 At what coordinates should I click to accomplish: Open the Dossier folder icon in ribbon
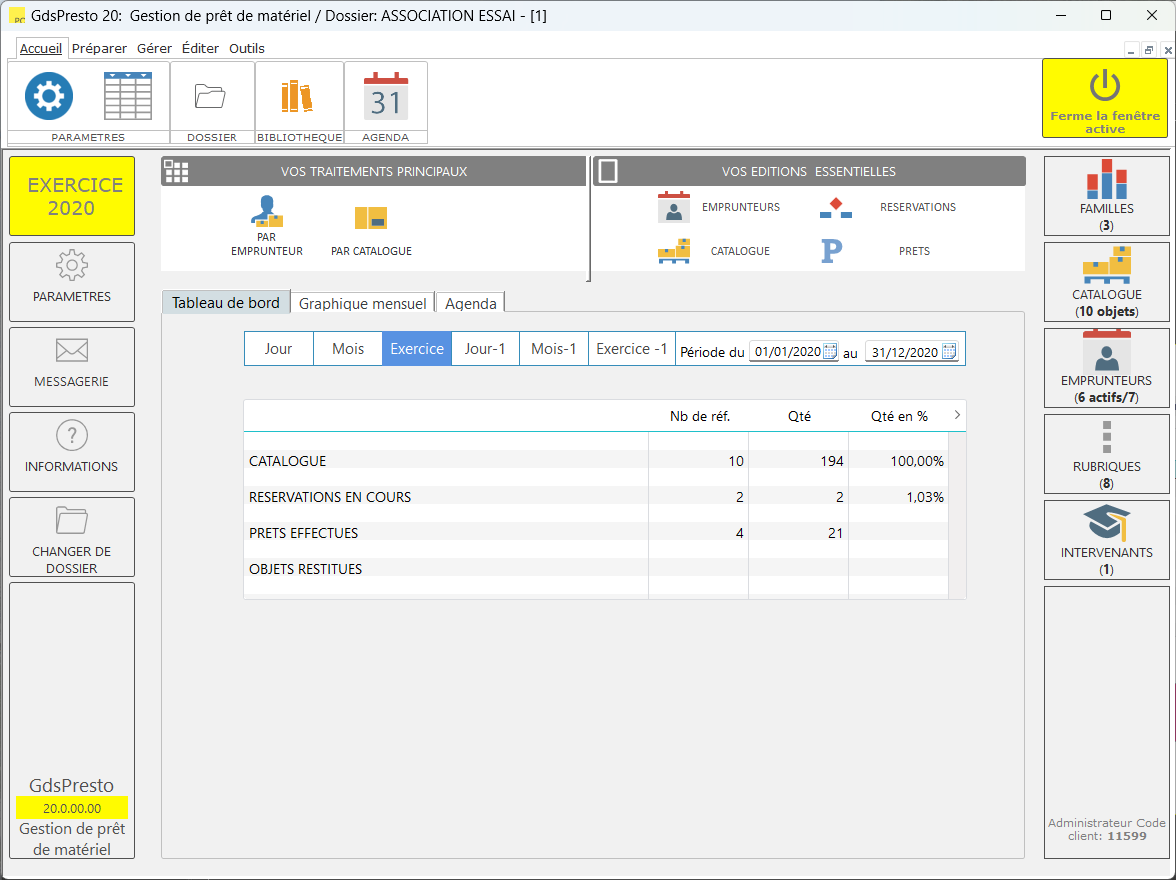[x=210, y=96]
